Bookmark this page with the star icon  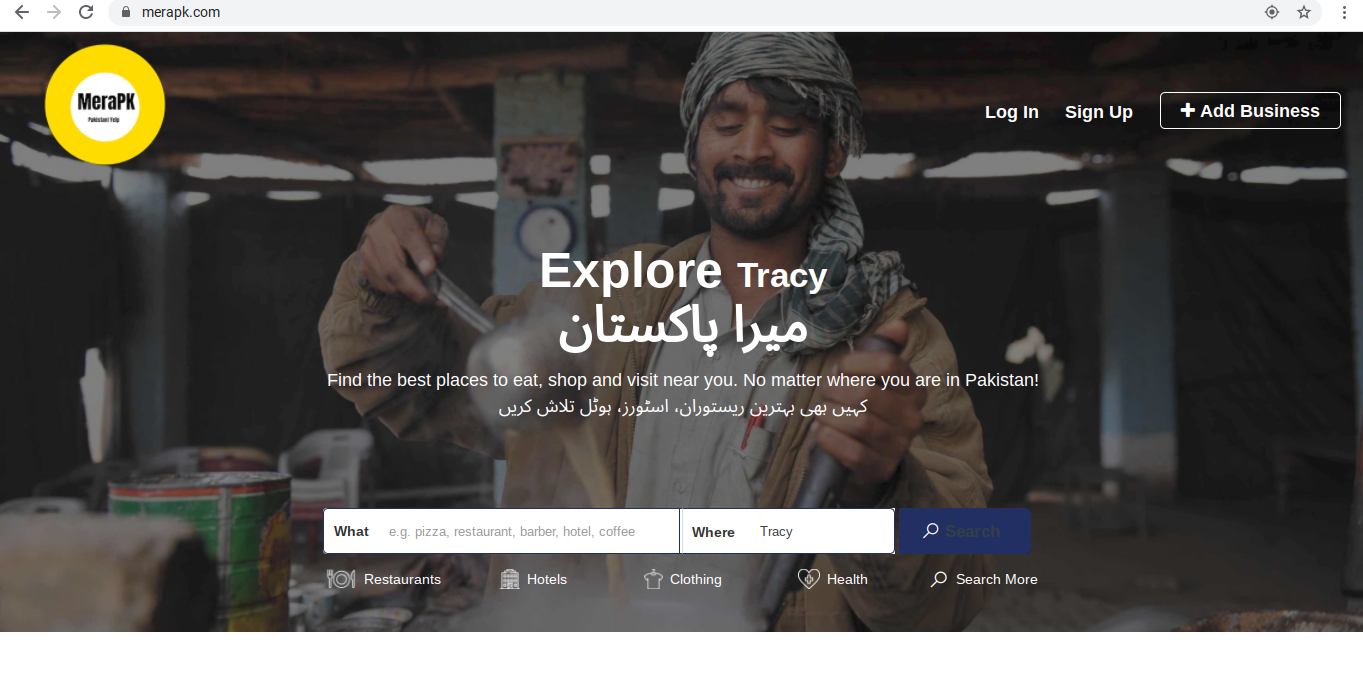1304,12
